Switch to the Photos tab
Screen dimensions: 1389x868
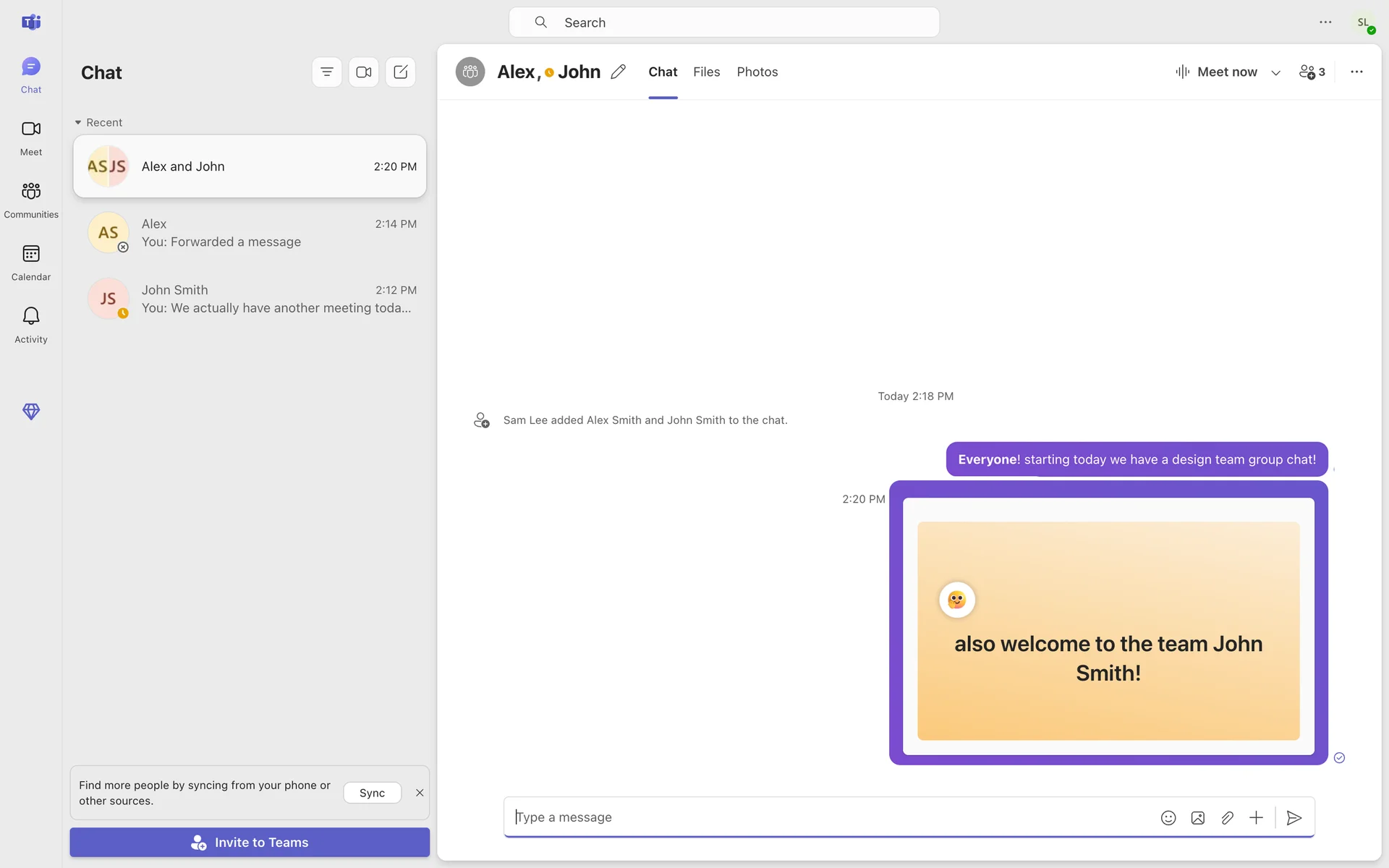[757, 72]
